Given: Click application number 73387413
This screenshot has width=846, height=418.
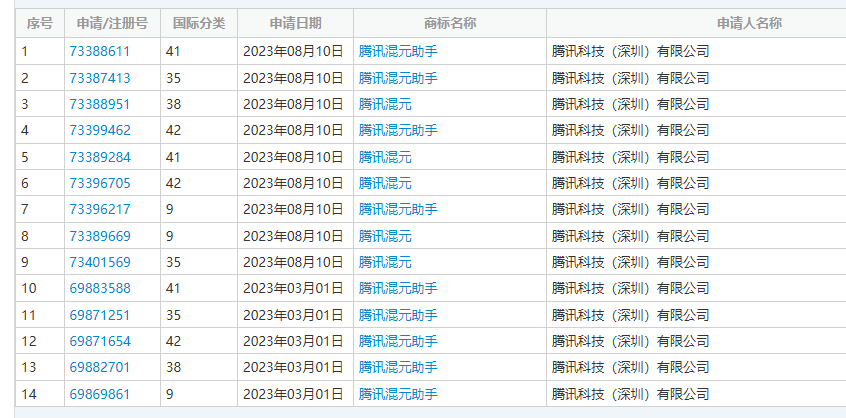Looking at the screenshot, I should point(100,78).
